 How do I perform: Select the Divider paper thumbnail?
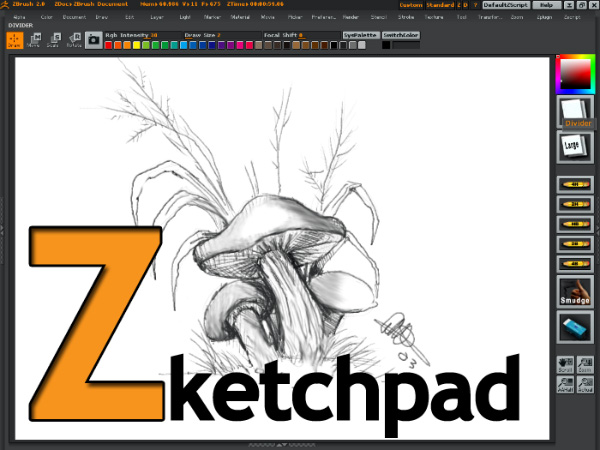tap(575, 112)
